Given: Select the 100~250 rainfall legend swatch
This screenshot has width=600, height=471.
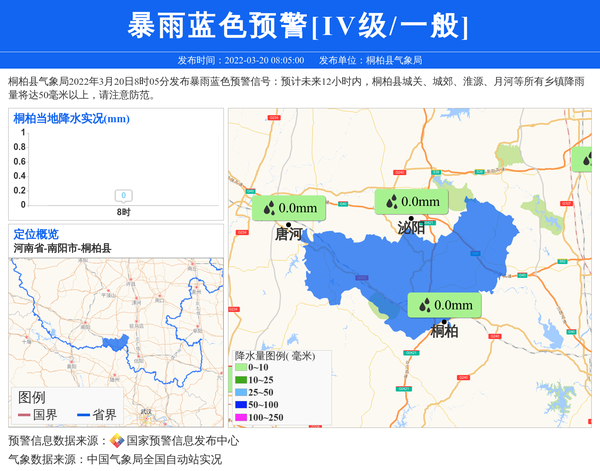Looking at the screenshot, I should 240,417.
